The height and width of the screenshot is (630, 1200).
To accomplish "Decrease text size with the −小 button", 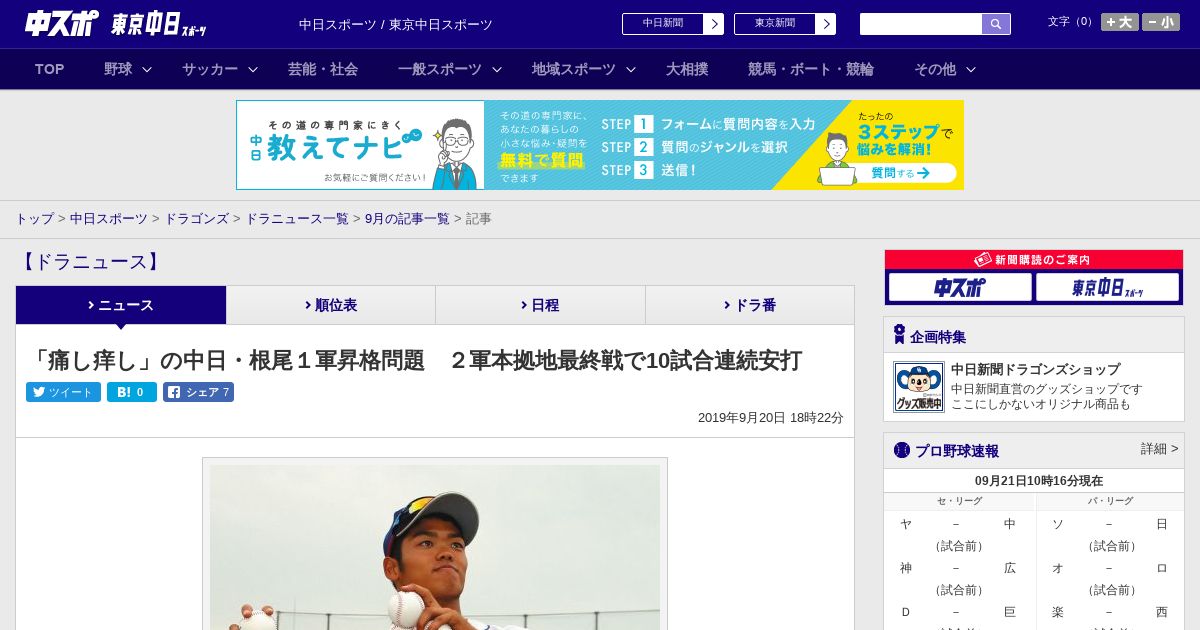I will pyautogui.click(x=1161, y=22).
